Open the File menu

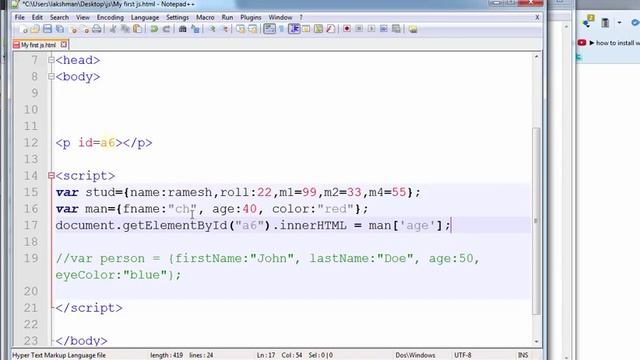point(20,18)
